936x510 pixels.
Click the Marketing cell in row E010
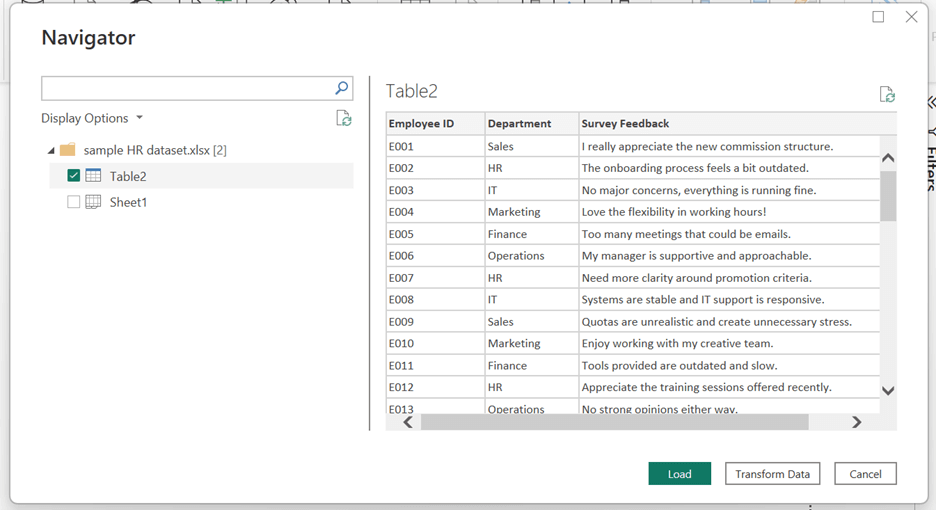point(531,343)
